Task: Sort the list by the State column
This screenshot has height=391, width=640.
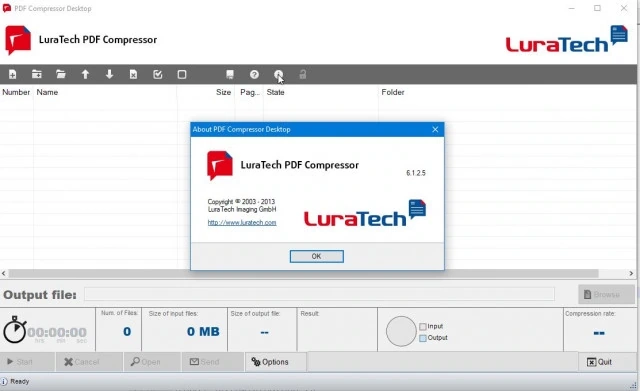Action: [x=321, y=92]
